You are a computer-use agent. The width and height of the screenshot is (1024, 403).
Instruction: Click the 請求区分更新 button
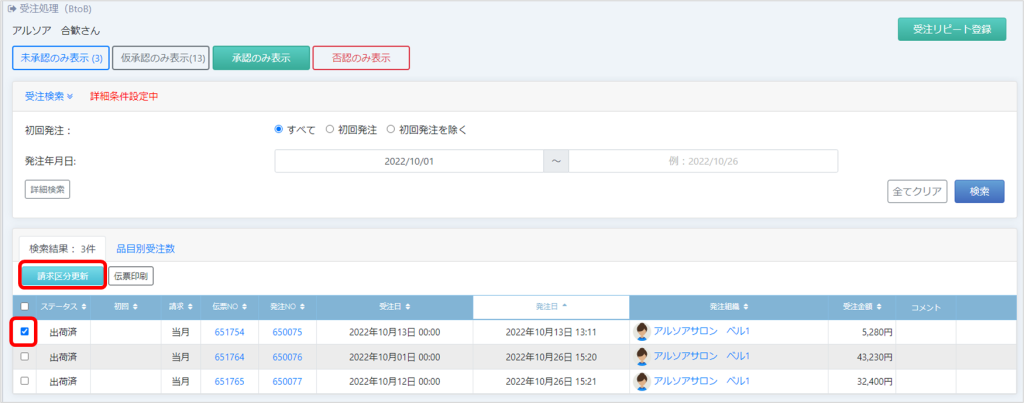pyautogui.click(x=62, y=275)
